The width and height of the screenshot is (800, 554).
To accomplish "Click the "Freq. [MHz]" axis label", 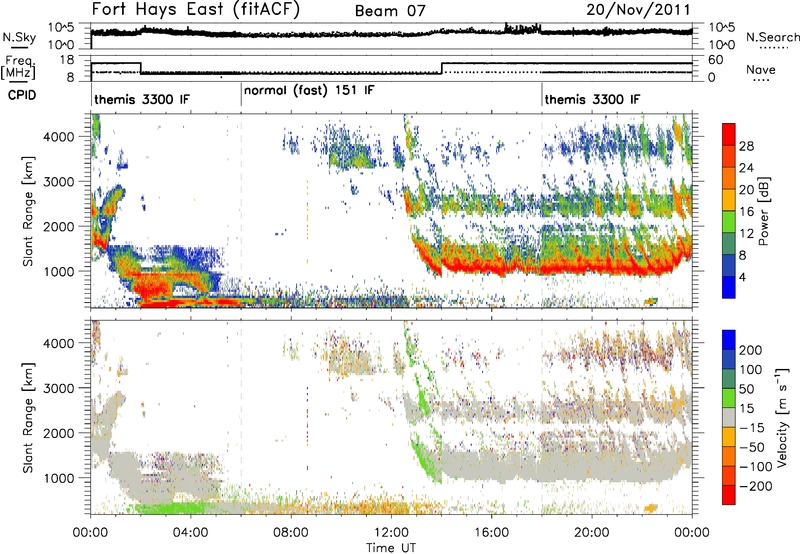I will point(18,67).
